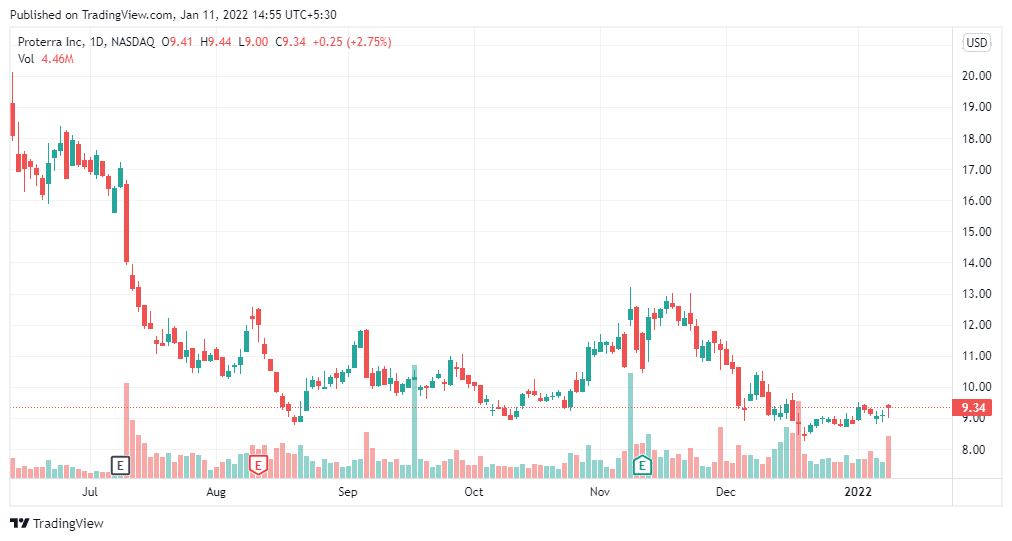Image resolution: width=1012 pixels, height=541 pixels.
Task: Click the Aug time axis label
Action: 216,492
